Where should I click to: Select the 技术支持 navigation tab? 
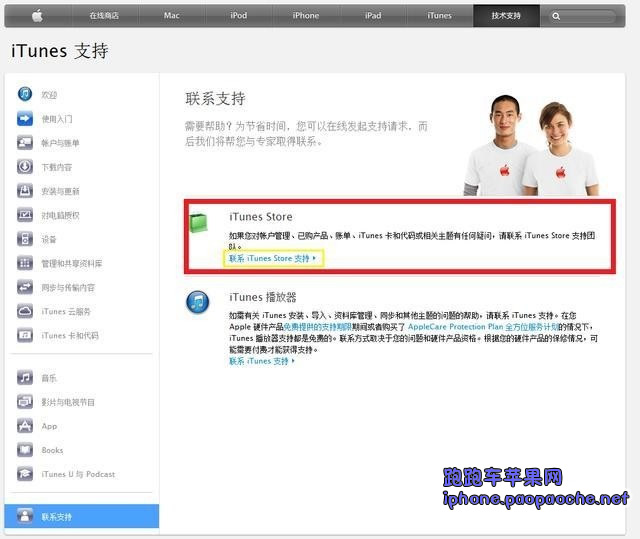(506, 16)
